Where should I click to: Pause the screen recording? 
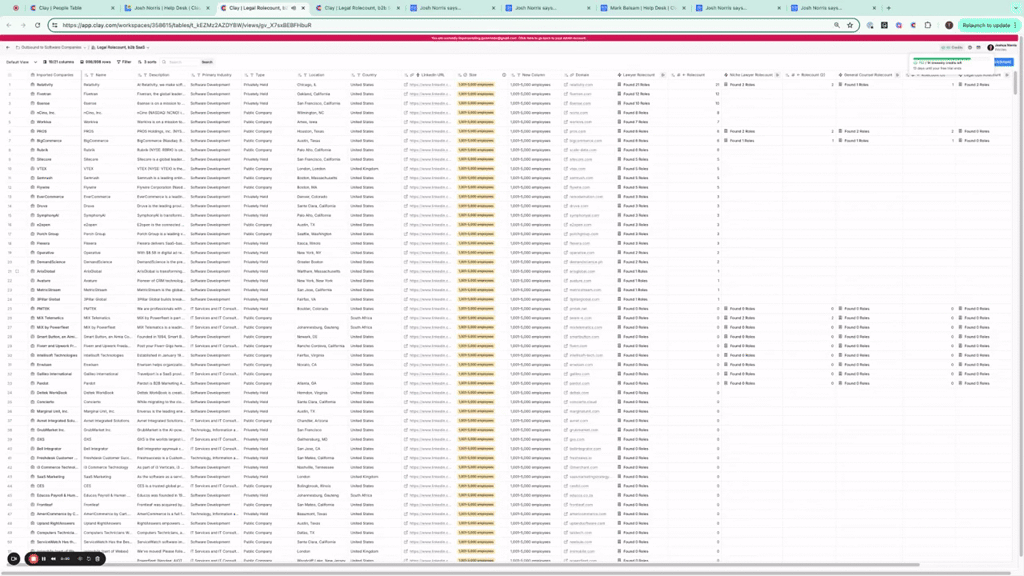point(45,559)
